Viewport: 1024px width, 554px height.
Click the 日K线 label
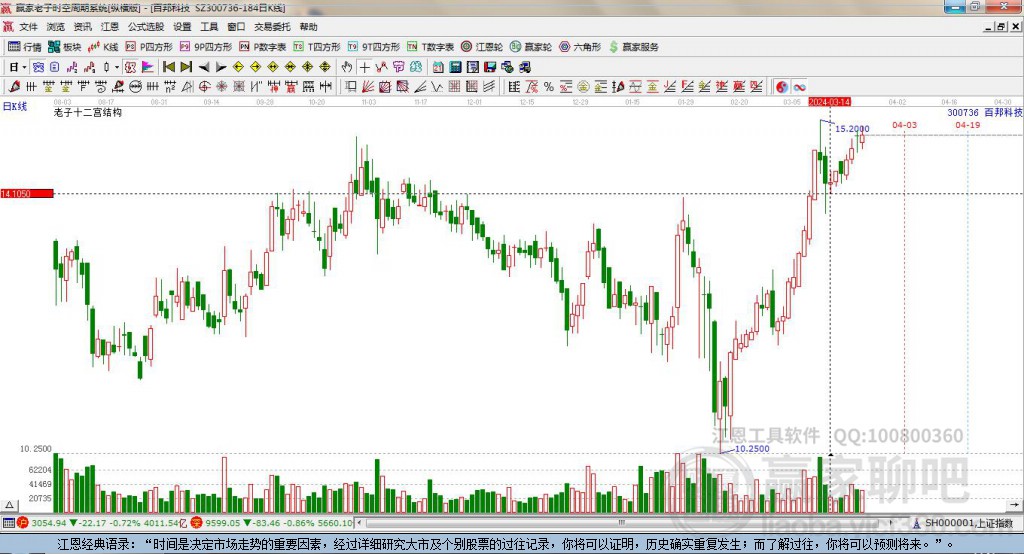15,106
